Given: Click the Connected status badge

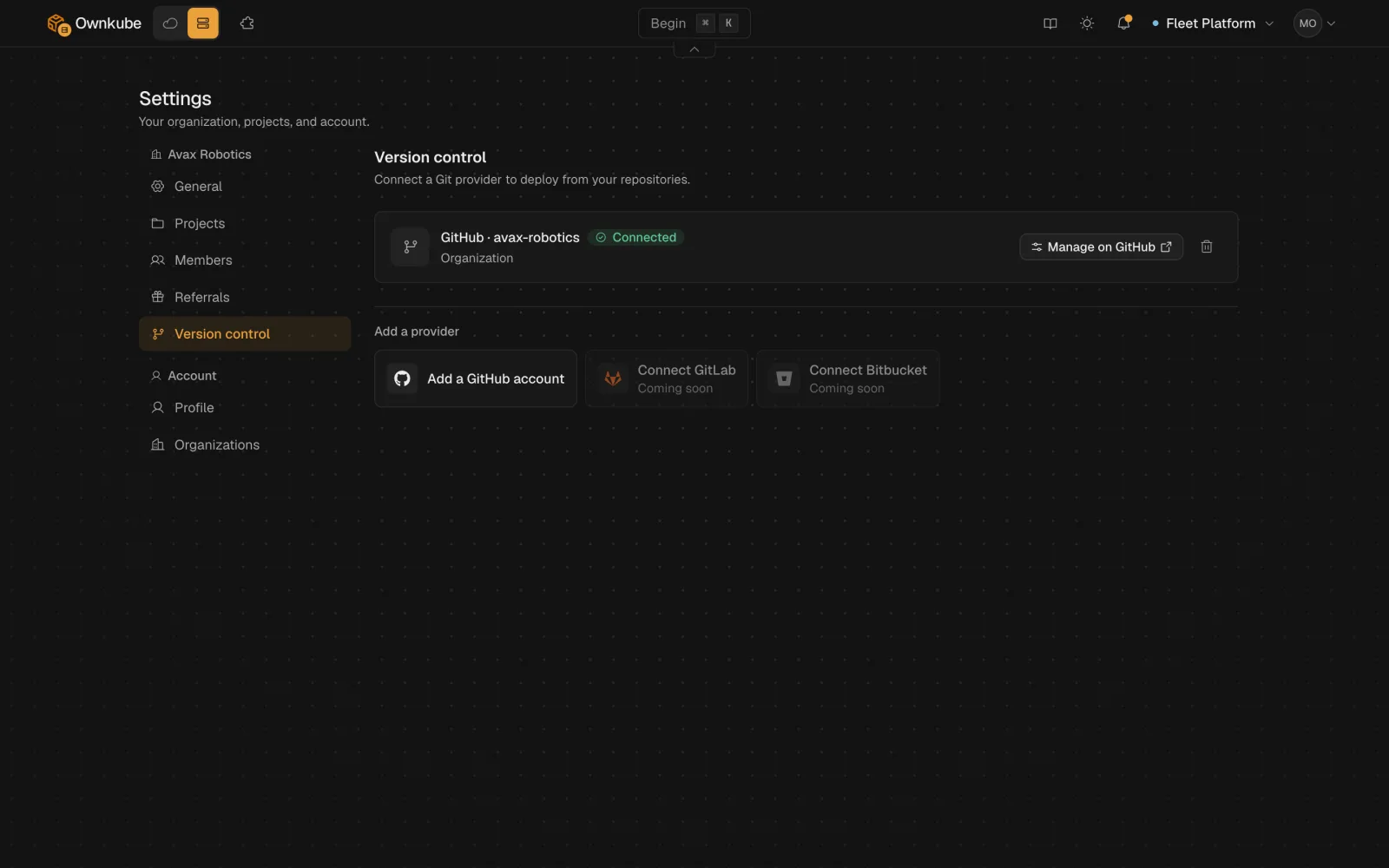Looking at the screenshot, I should [636, 237].
